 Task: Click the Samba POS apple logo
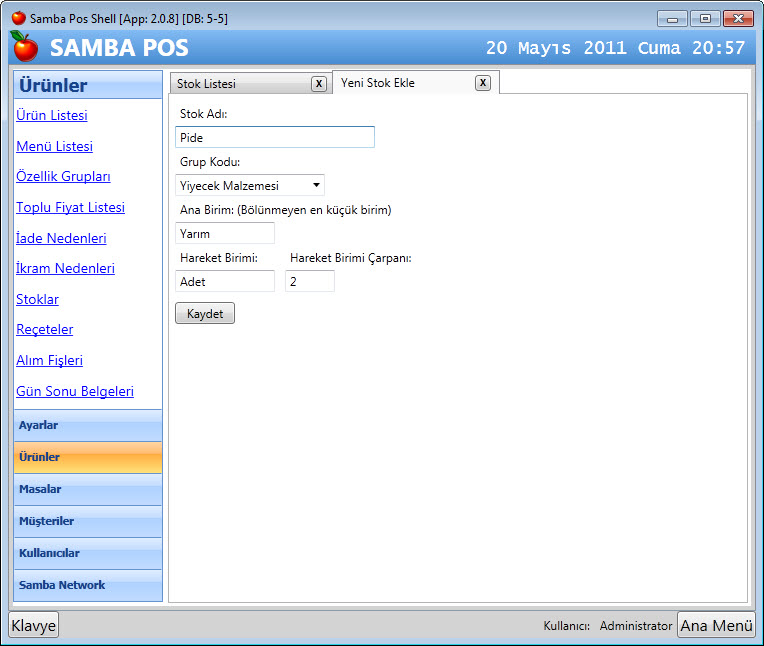24,46
